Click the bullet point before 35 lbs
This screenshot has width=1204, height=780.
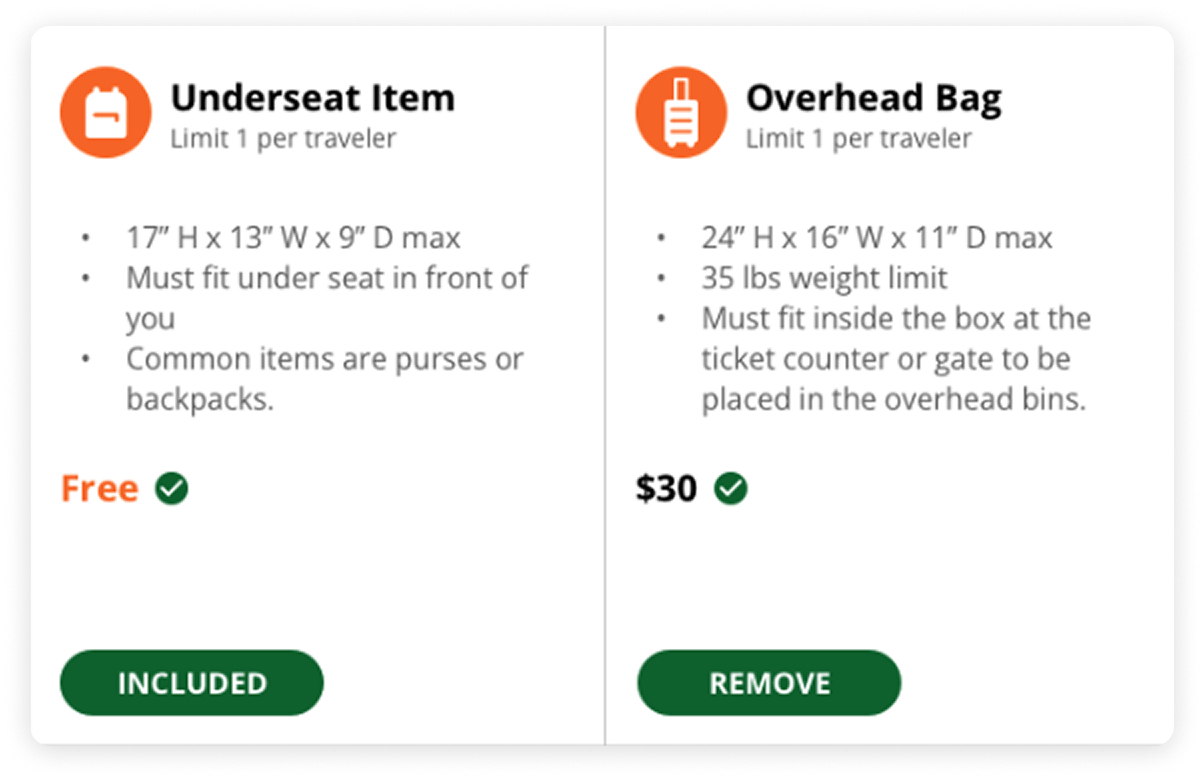[661, 278]
